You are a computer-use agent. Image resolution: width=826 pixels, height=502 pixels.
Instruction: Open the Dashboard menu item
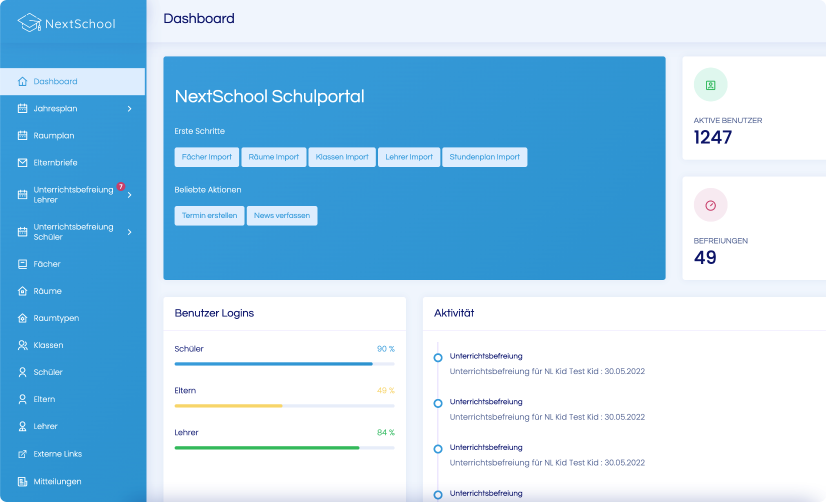pyautogui.click(x=55, y=81)
